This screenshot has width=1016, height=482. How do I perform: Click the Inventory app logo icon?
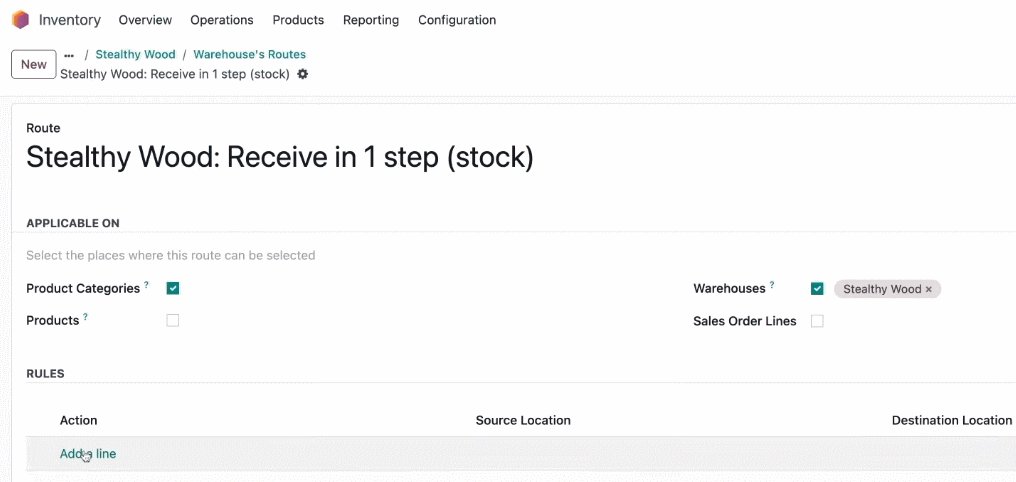tap(21, 19)
